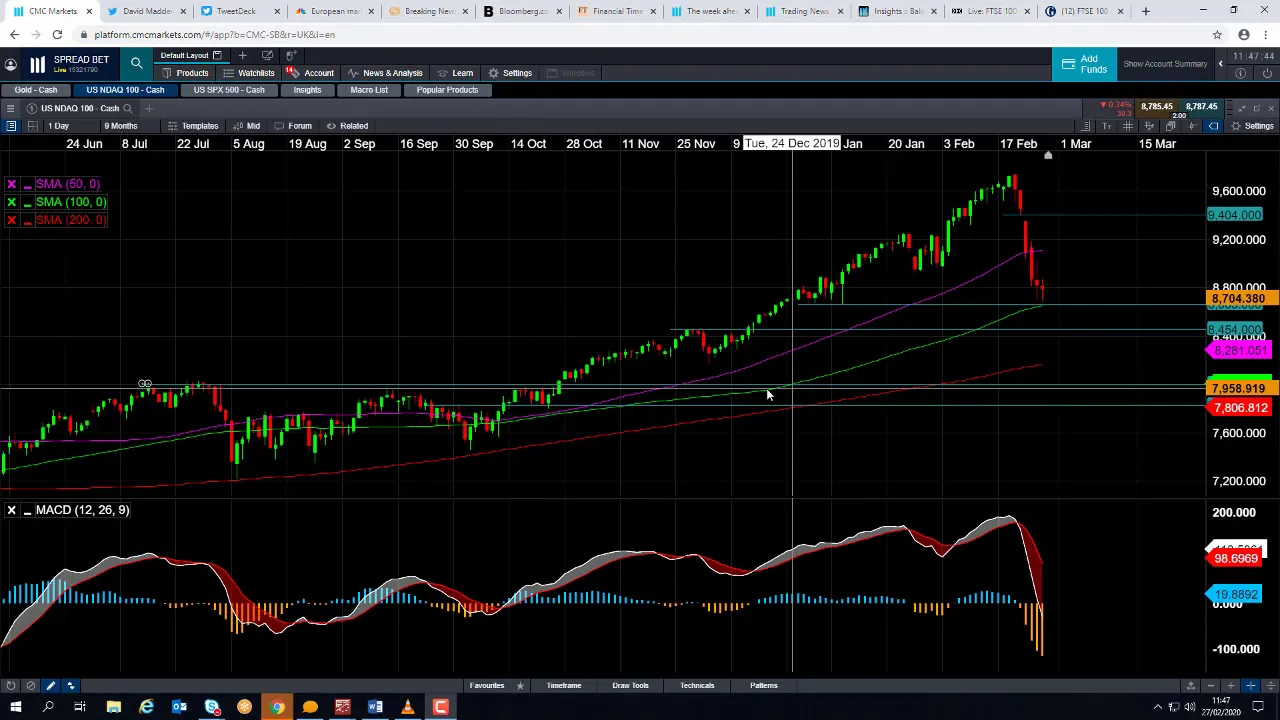Open the chart Forum
This screenshot has height=720, width=1280.
(x=293, y=126)
